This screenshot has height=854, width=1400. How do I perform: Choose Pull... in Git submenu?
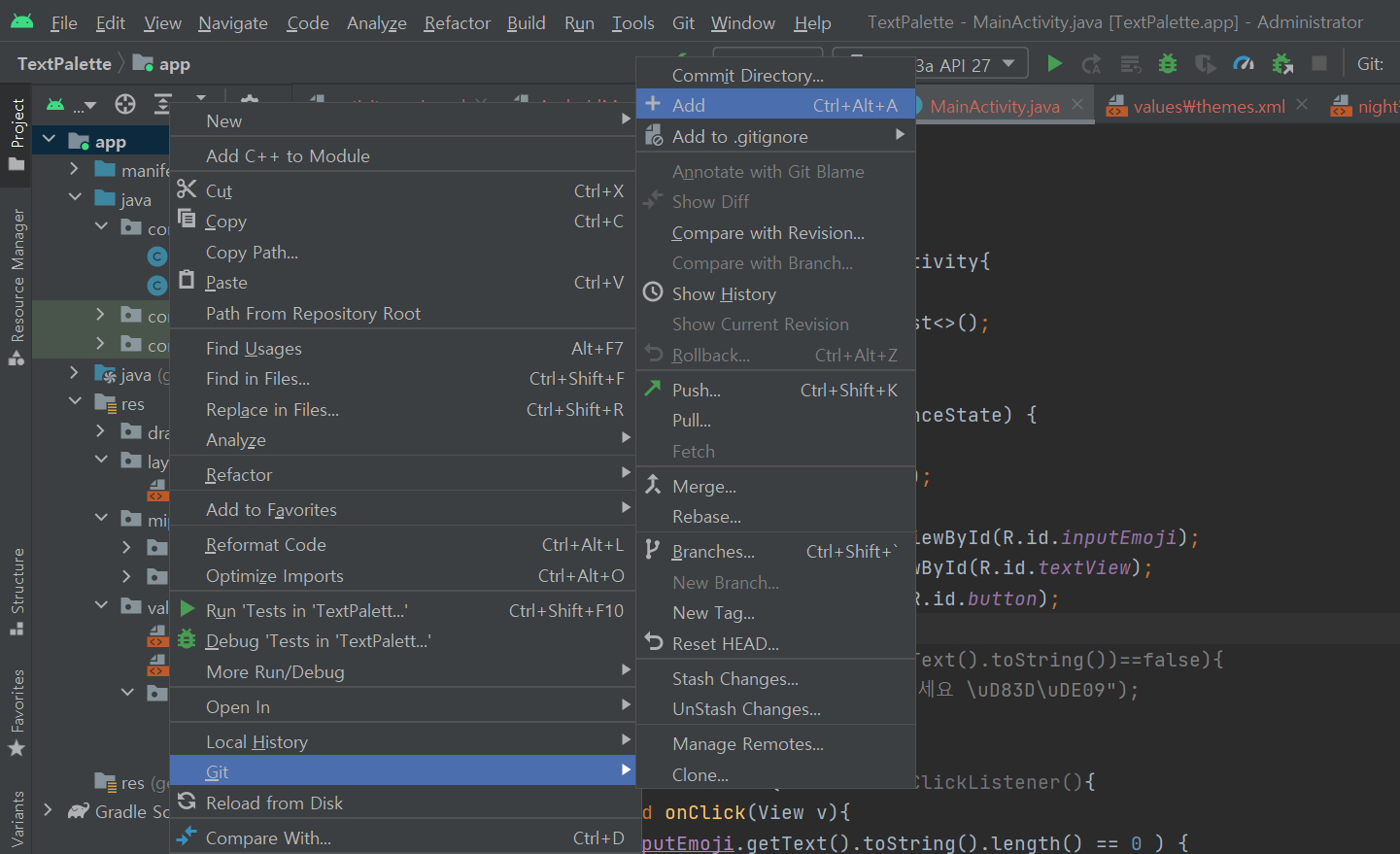tap(775, 420)
